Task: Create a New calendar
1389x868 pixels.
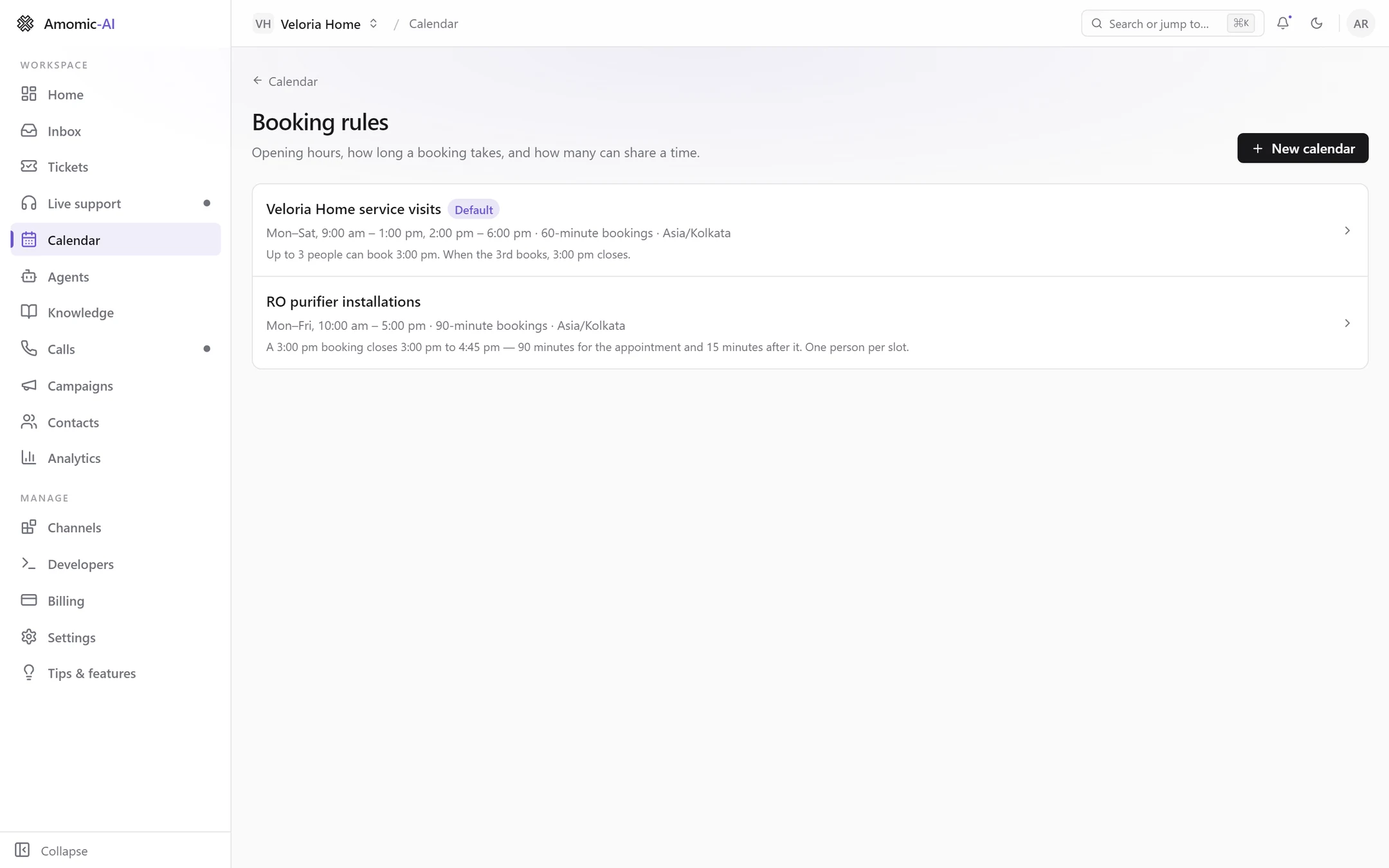Action: click(x=1303, y=148)
